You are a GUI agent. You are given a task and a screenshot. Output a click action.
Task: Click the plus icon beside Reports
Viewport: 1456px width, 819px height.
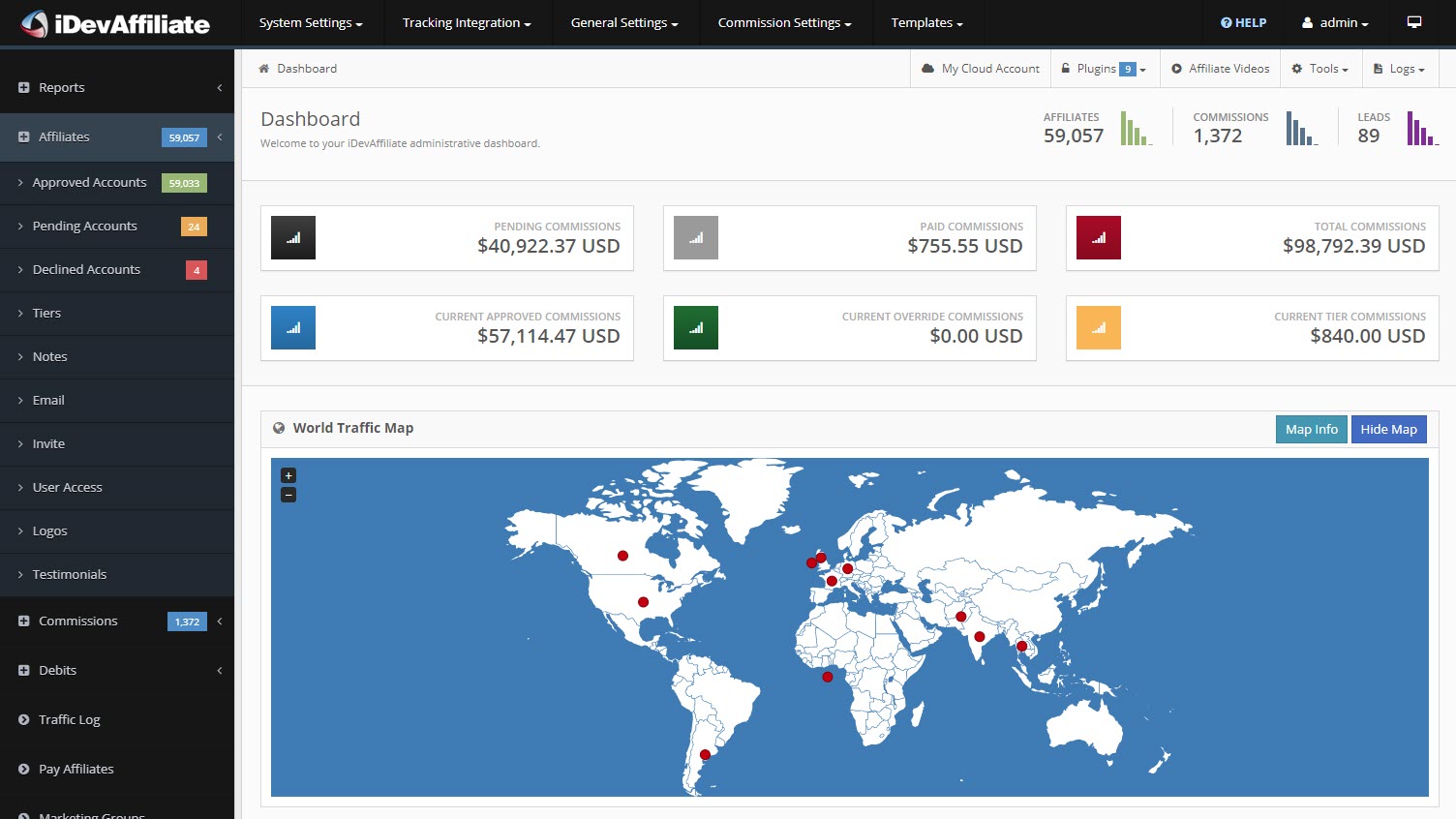tap(24, 88)
